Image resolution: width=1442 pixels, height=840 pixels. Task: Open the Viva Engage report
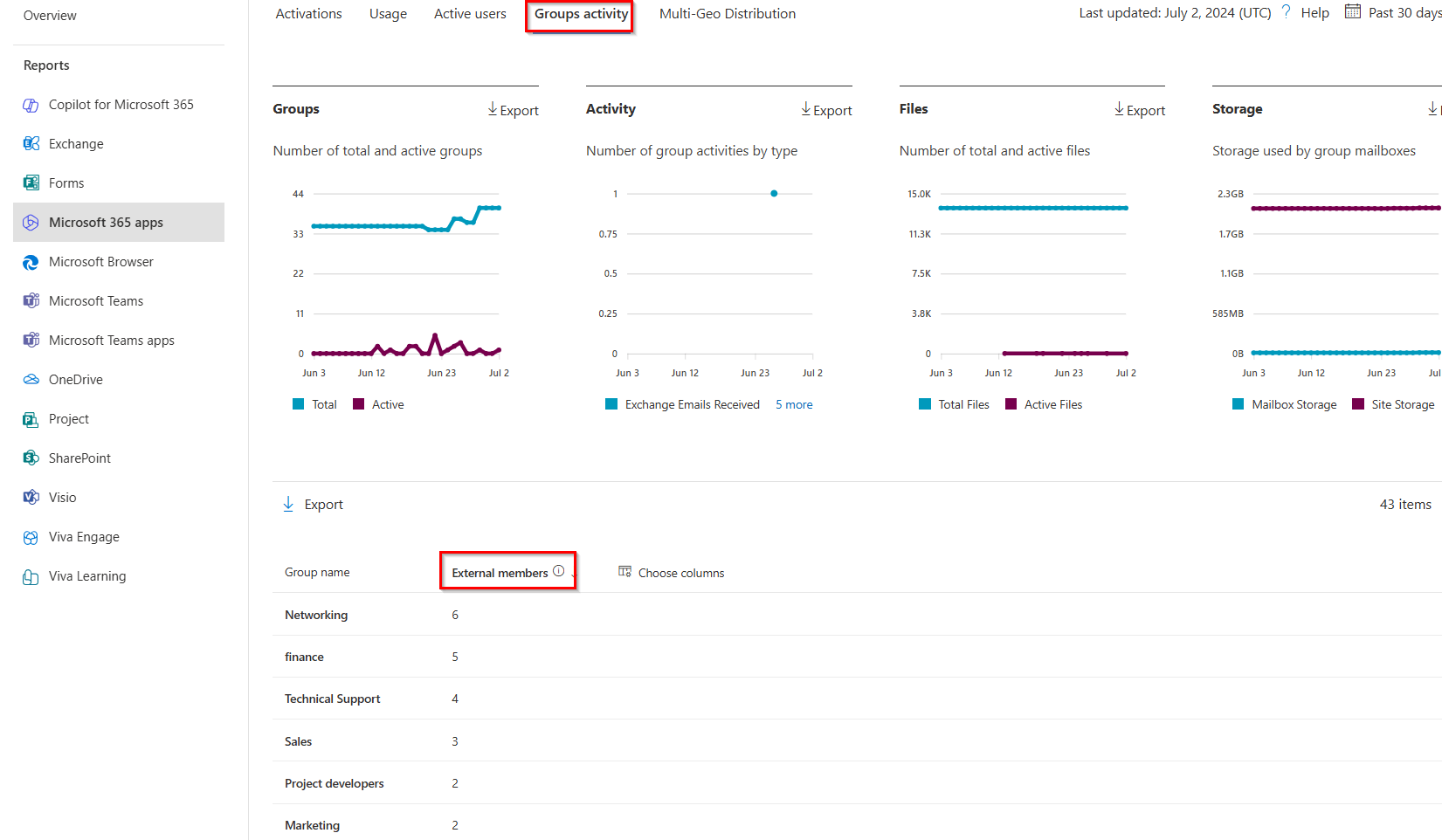coord(83,536)
